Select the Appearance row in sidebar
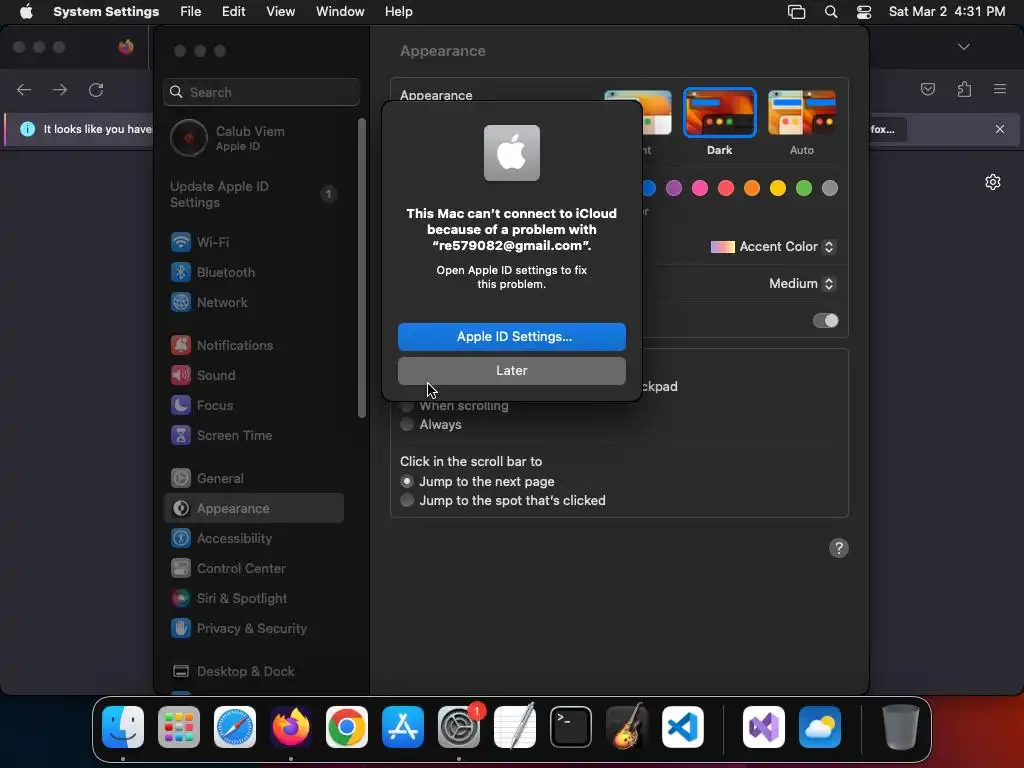 tap(254, 508)
